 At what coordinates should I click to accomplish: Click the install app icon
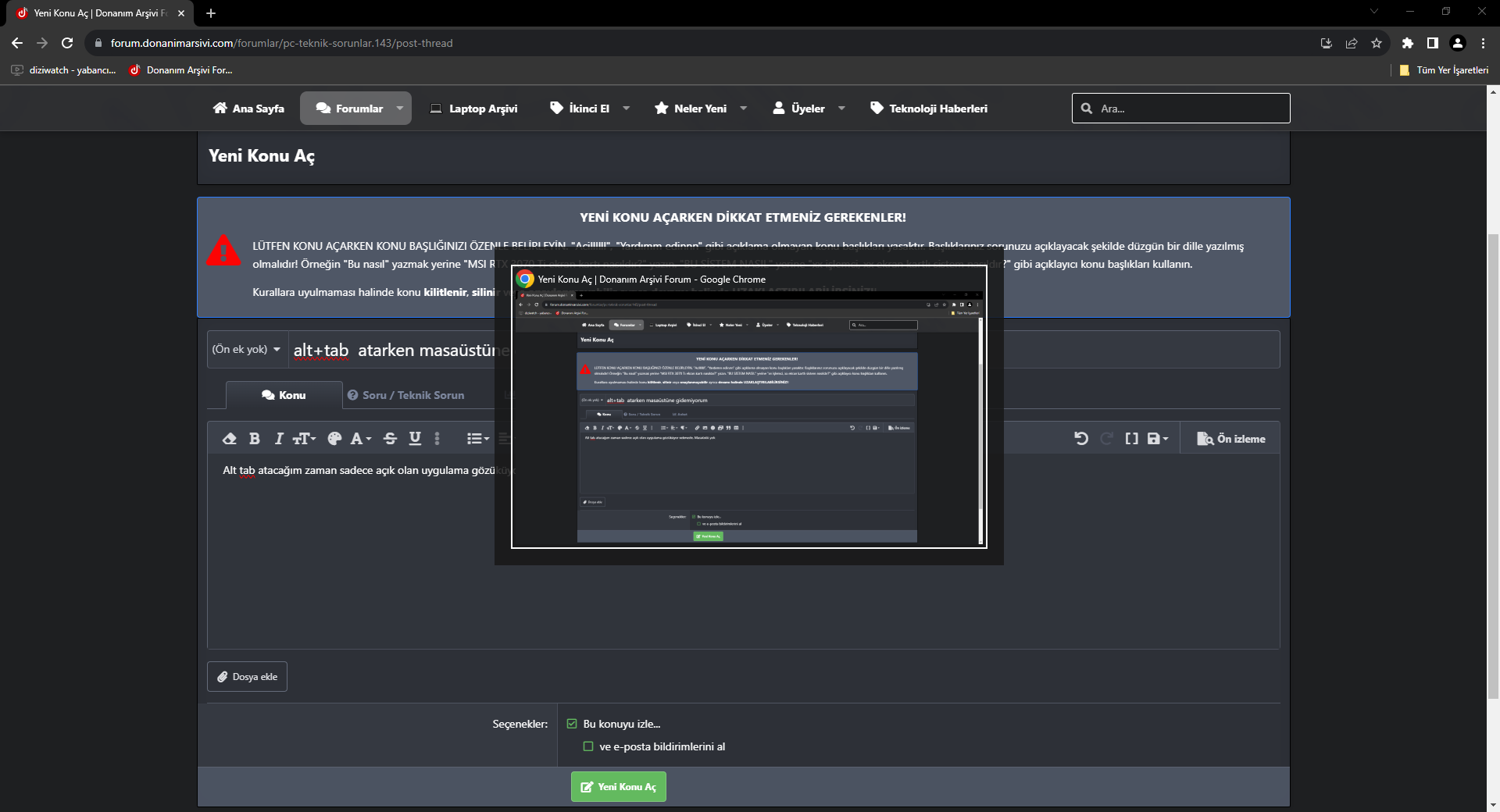(1327, 43)
